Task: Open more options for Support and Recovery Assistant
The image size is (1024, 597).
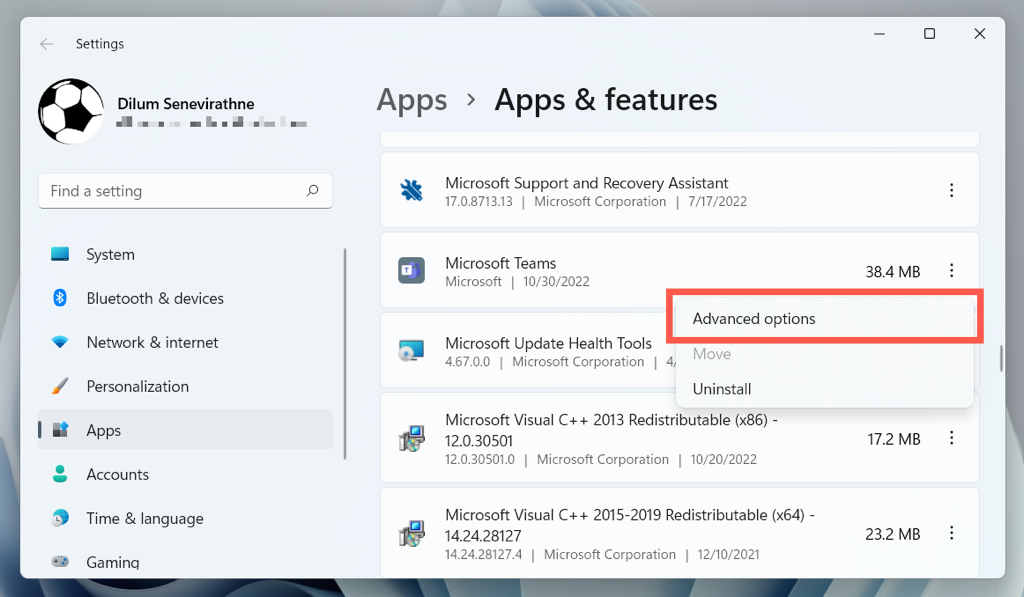Action: (951, 190)
